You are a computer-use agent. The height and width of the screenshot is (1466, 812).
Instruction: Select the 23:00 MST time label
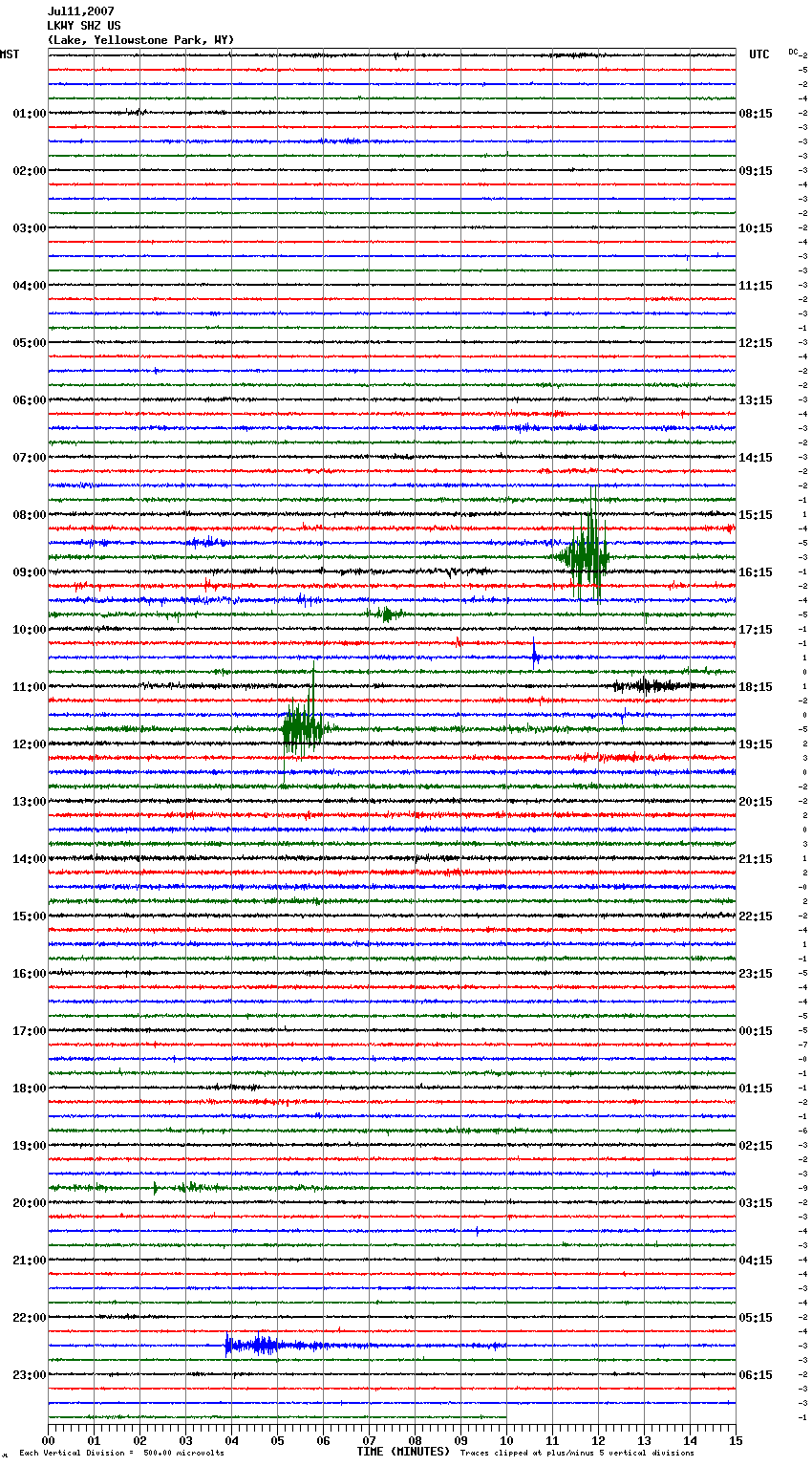click(x=29, y=1375)
